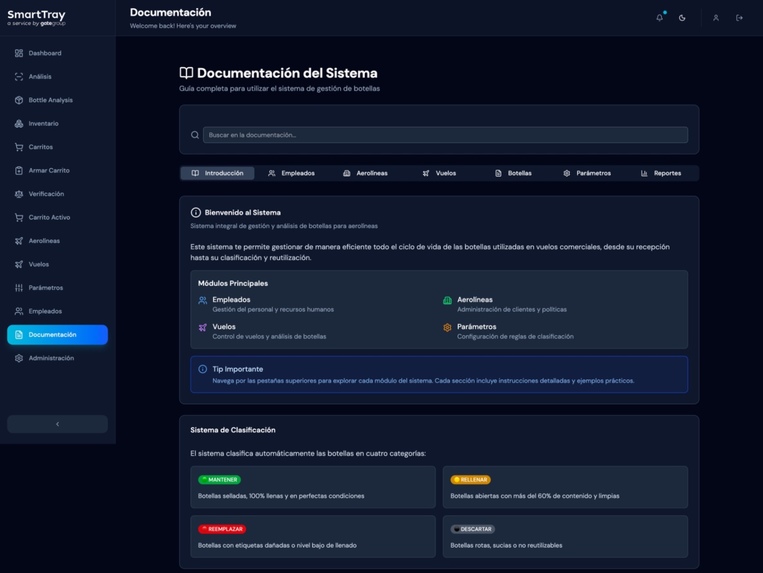Image resolution: width=763 pixels, height=573 pixels.
Task: Switch to the Empleados tab
Action: (291, 173)
